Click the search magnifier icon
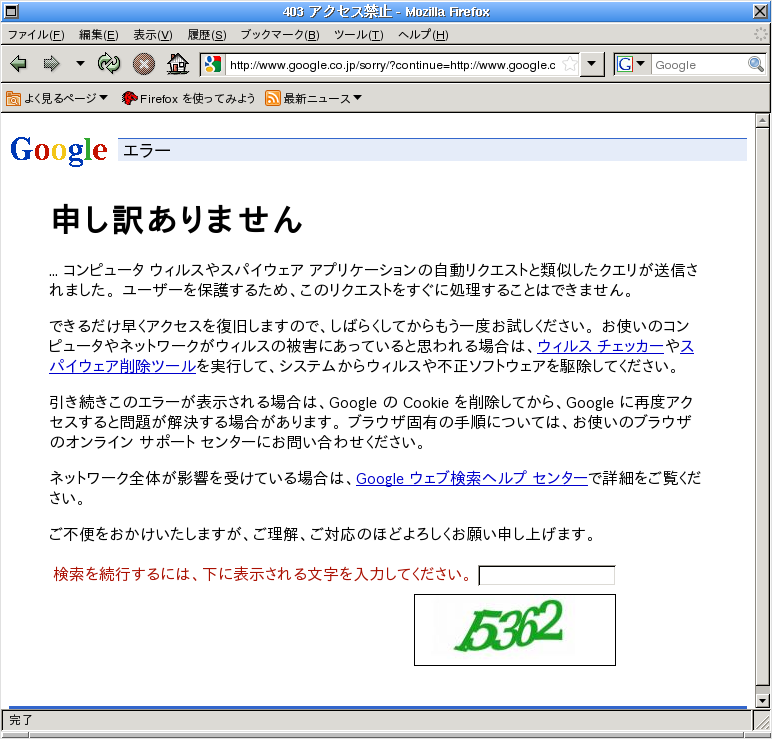The width and height of the screenshot is (772, 739). click(x=756, y=64)
